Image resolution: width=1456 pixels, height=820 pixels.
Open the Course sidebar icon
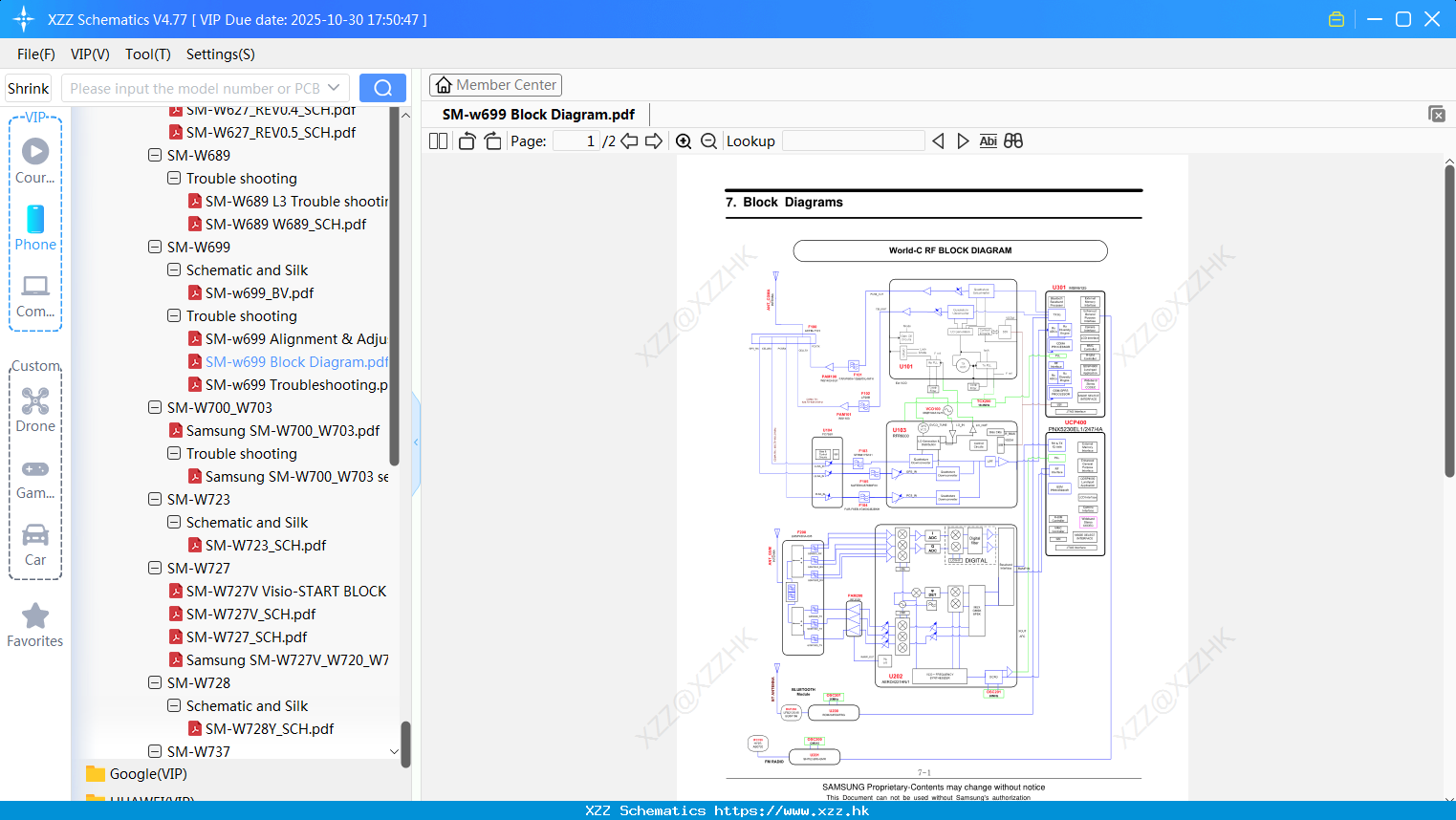[x=35, y=161]
